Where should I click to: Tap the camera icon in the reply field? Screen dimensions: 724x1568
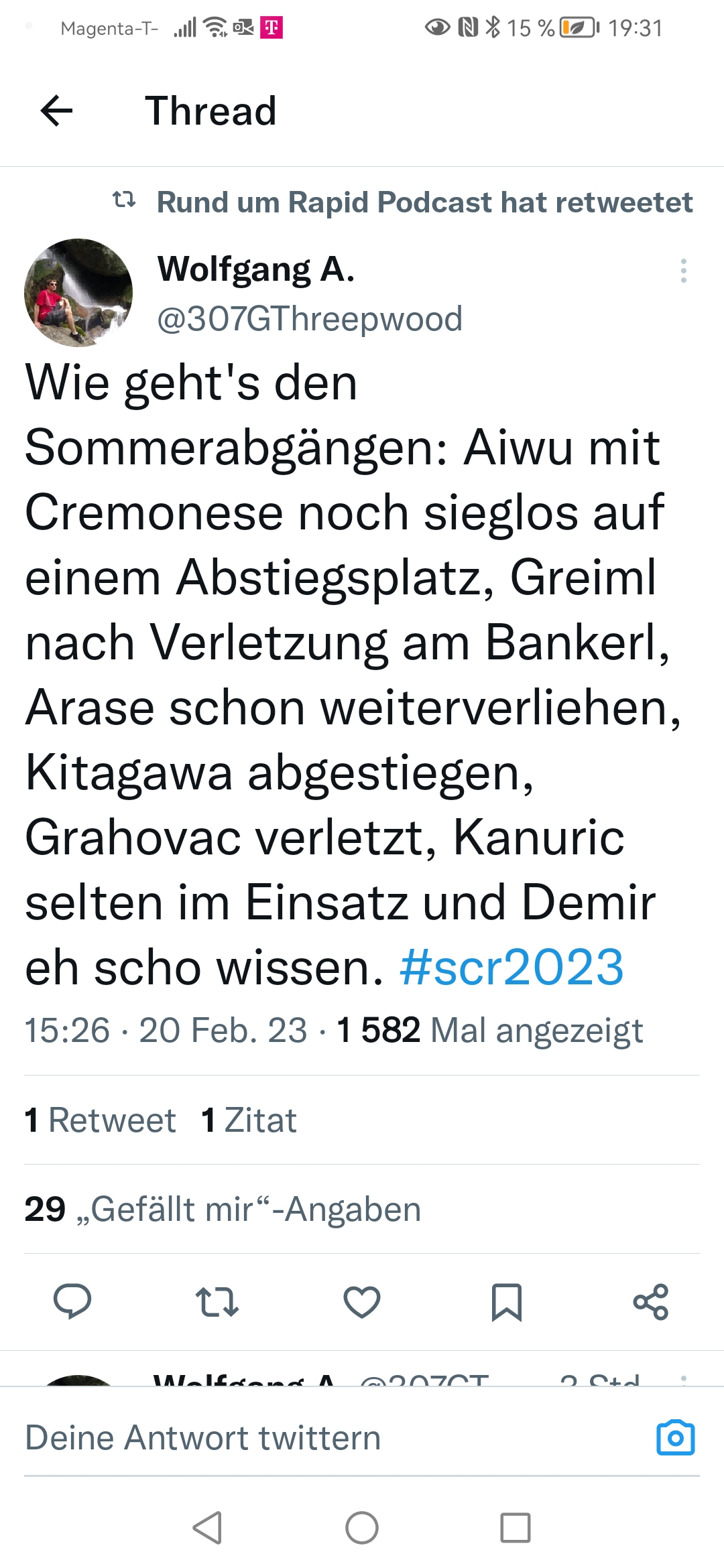(676, 1437)
